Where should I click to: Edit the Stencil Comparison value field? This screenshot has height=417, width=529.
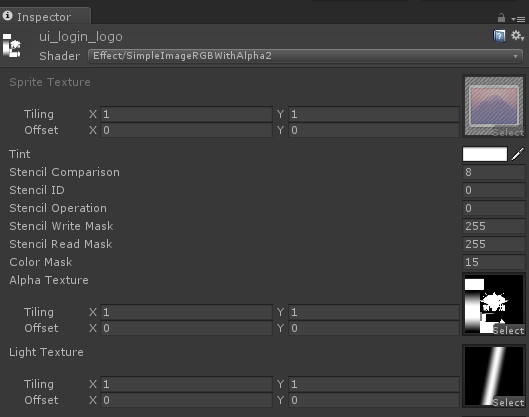[494, 172]
